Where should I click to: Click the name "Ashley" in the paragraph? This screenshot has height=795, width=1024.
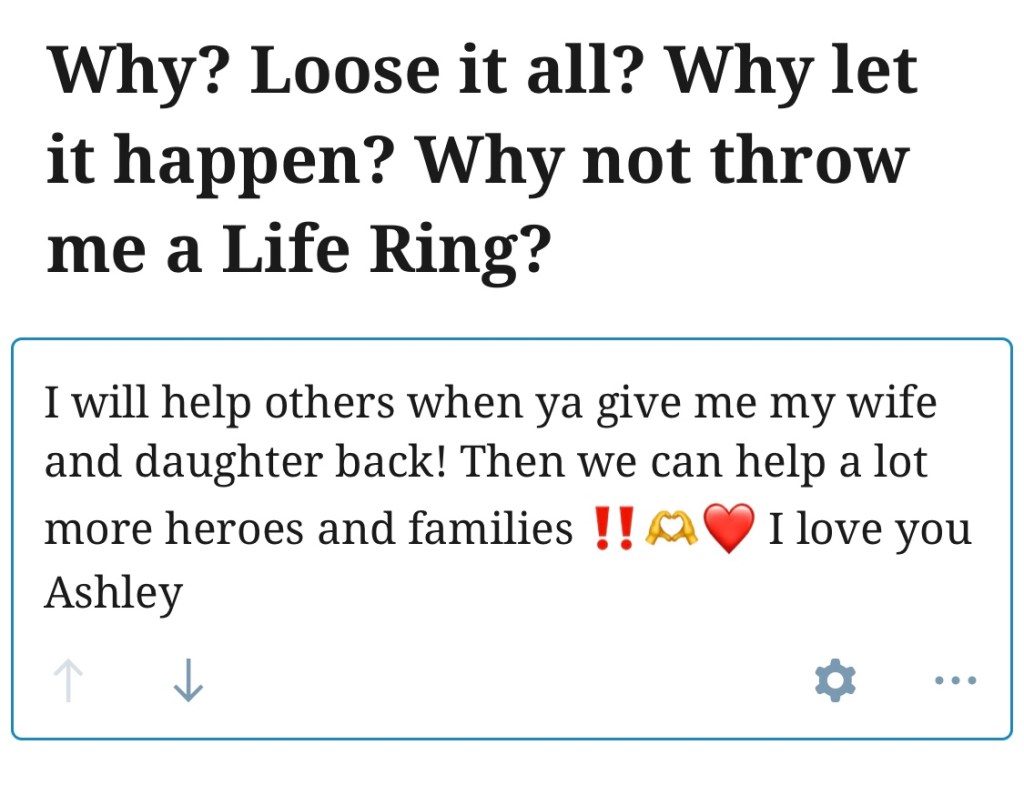(x=113, y=592)
